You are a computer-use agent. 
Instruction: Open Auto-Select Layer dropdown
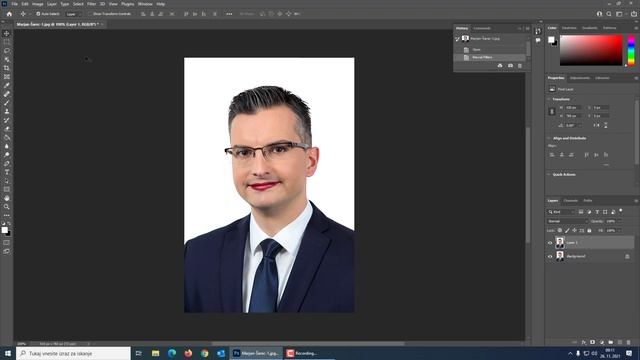pos(74,14)
